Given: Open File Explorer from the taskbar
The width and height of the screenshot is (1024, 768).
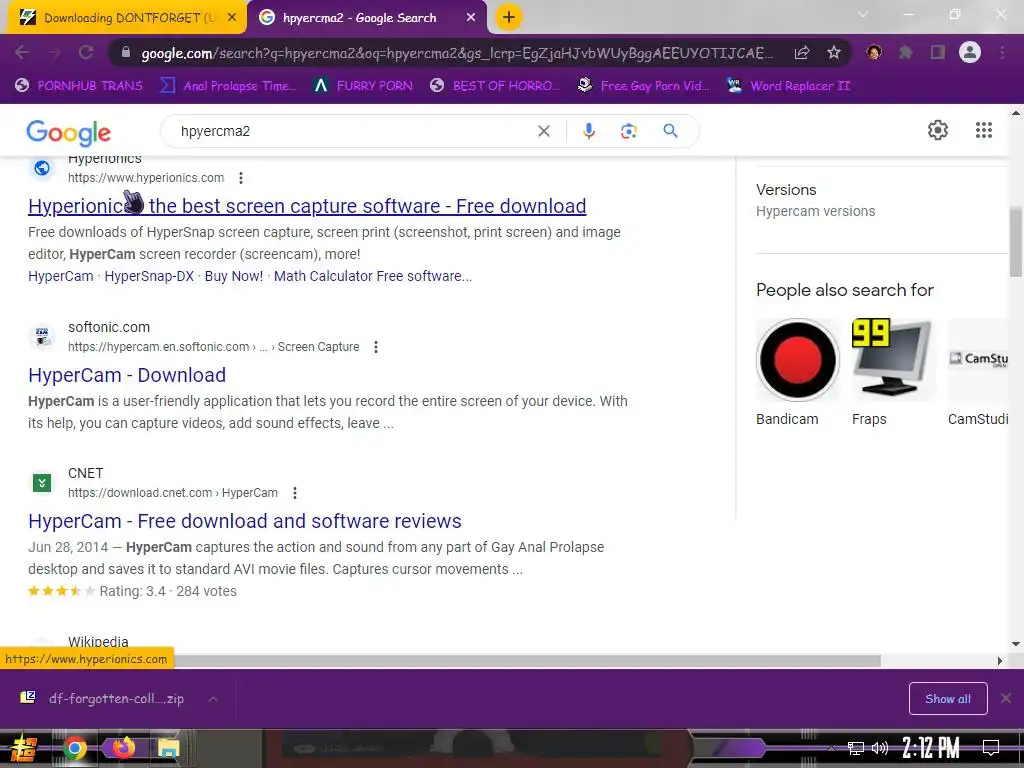Looking at the screenshot, I should coord(168,748).
